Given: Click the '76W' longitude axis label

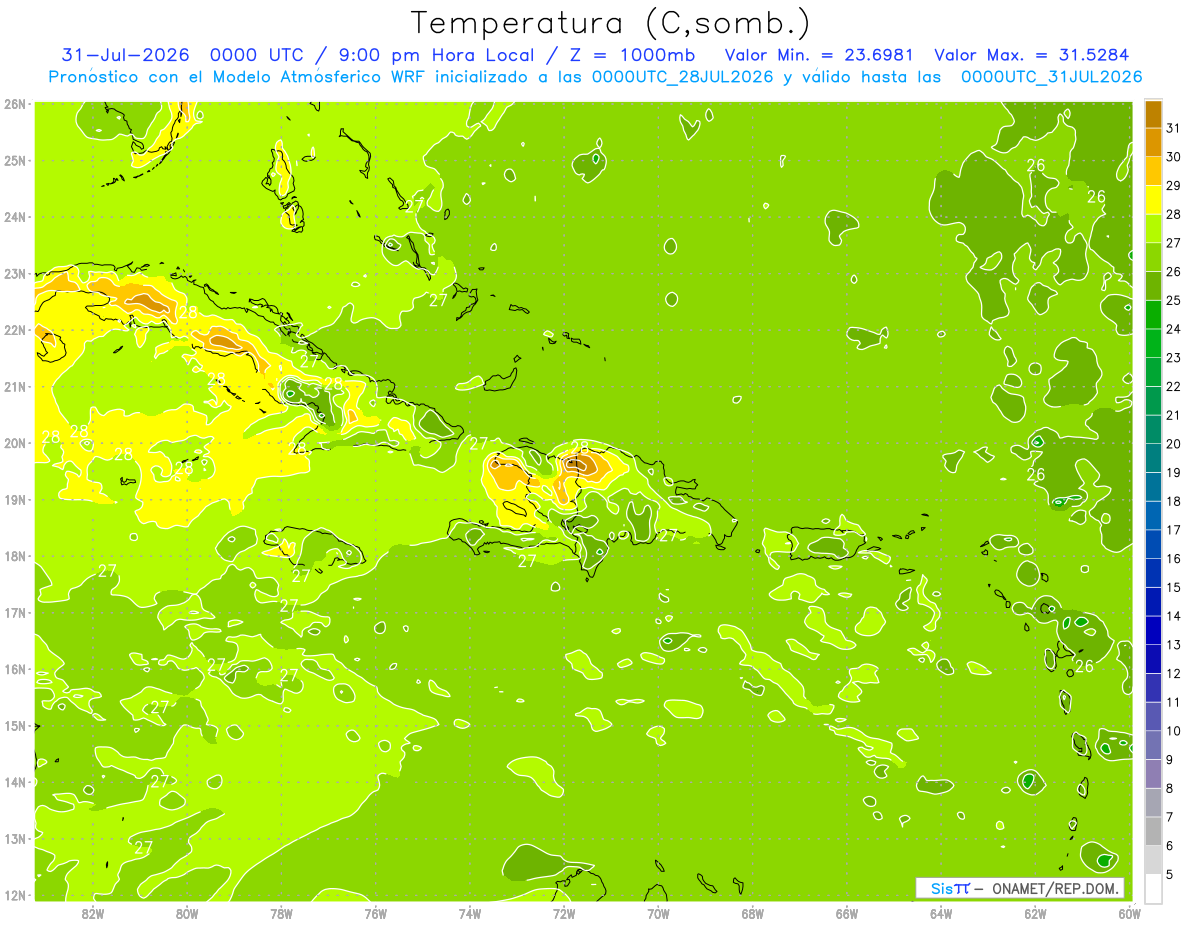Looking at the screenshot, I should [x=375, y=914].
